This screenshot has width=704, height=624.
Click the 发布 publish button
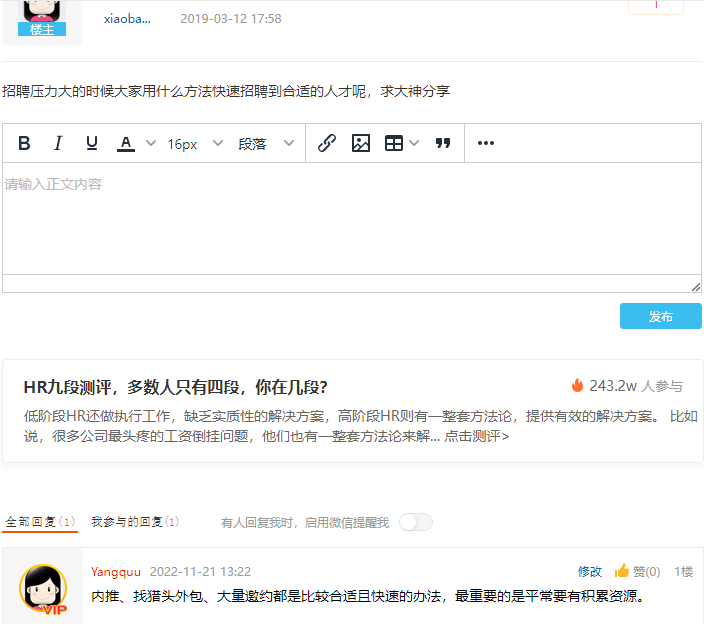point(660,316)
